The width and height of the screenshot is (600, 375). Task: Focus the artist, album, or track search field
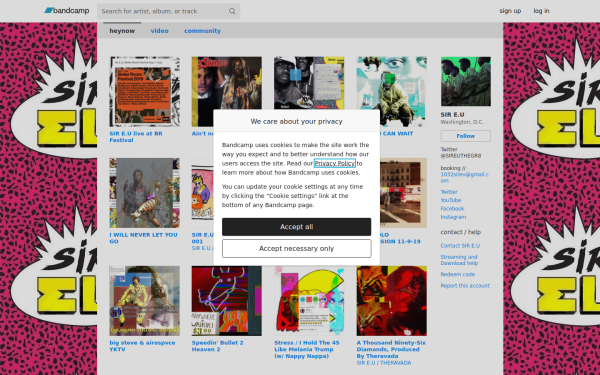pos(168,11)
